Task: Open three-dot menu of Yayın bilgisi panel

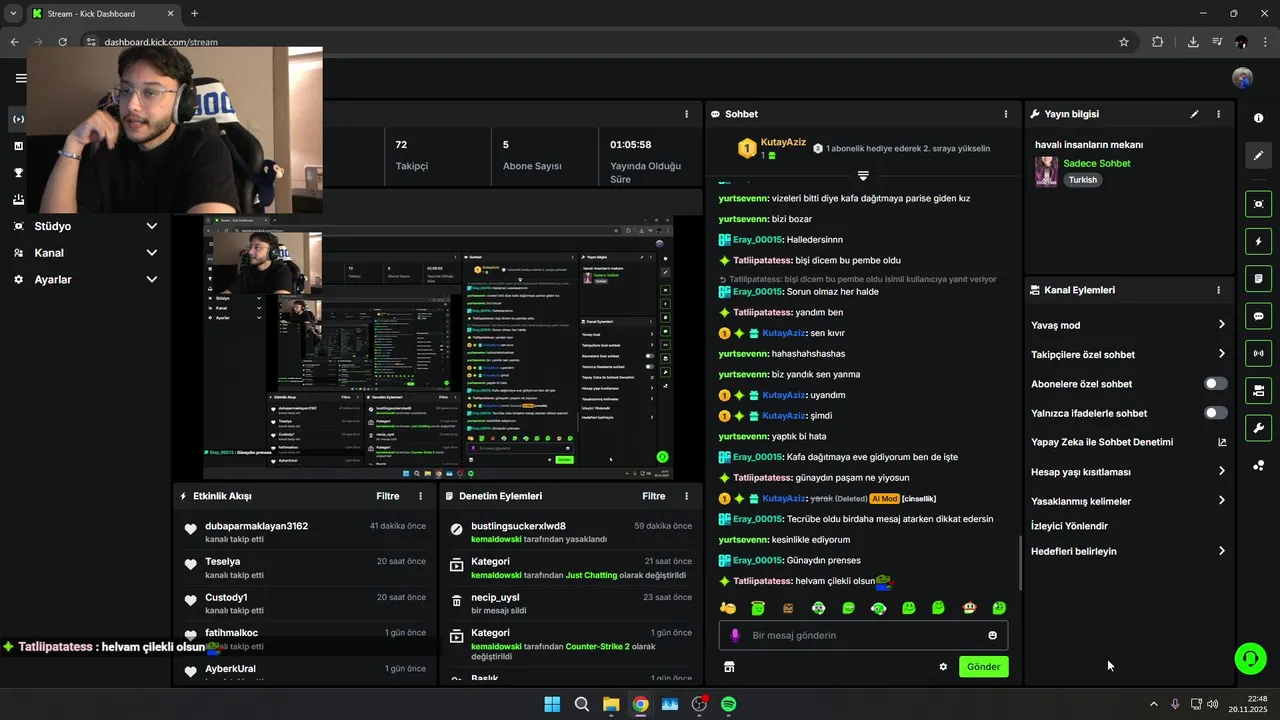Action: [1218, 114]
